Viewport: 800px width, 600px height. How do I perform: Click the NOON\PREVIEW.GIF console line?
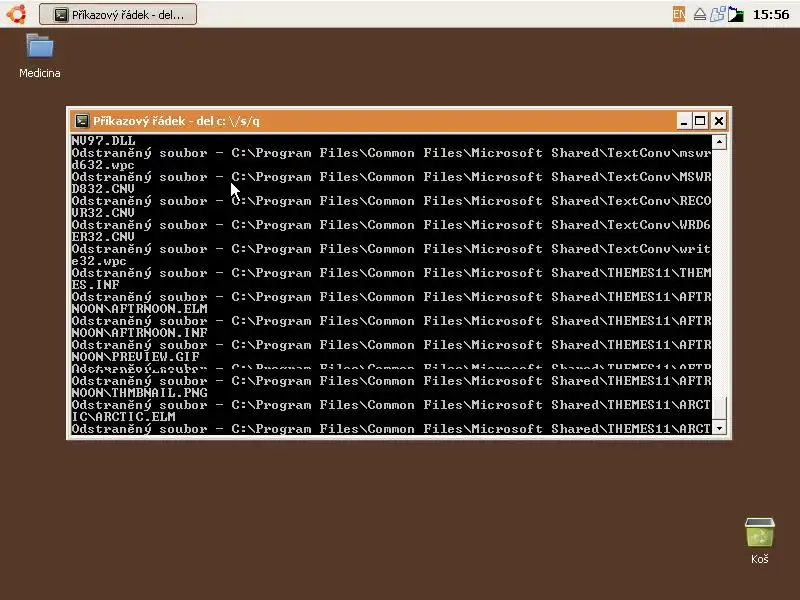tap(135, 357)
